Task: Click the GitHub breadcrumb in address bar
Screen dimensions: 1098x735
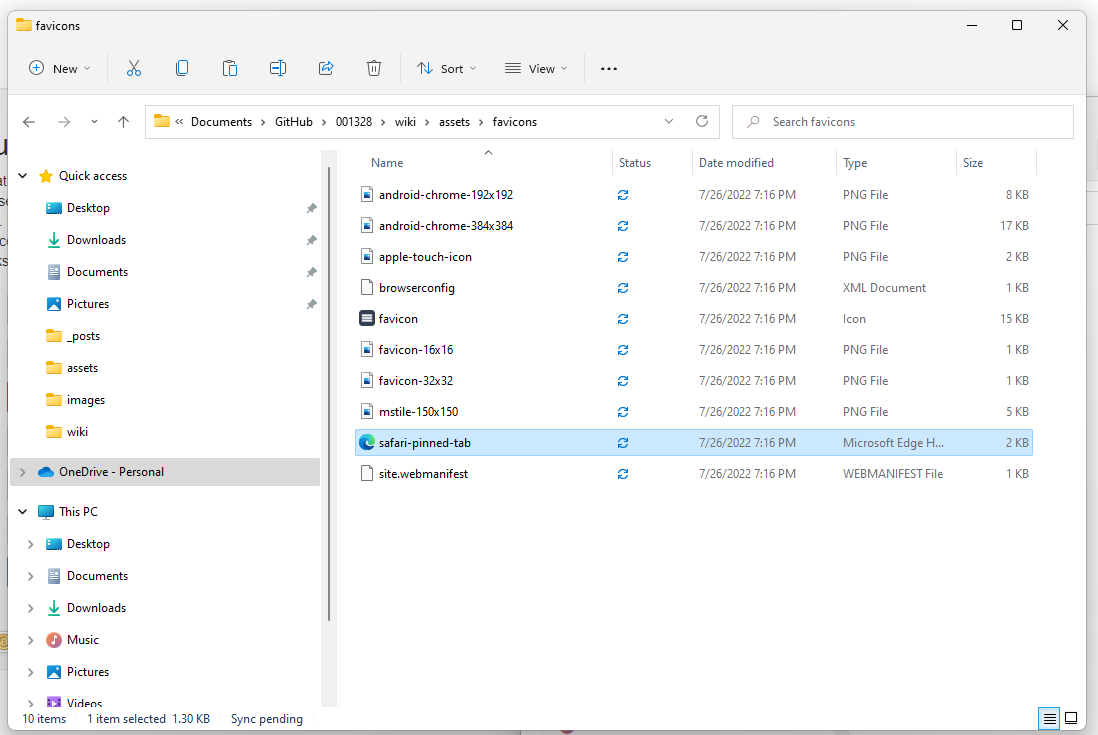Action: (294, 122)
